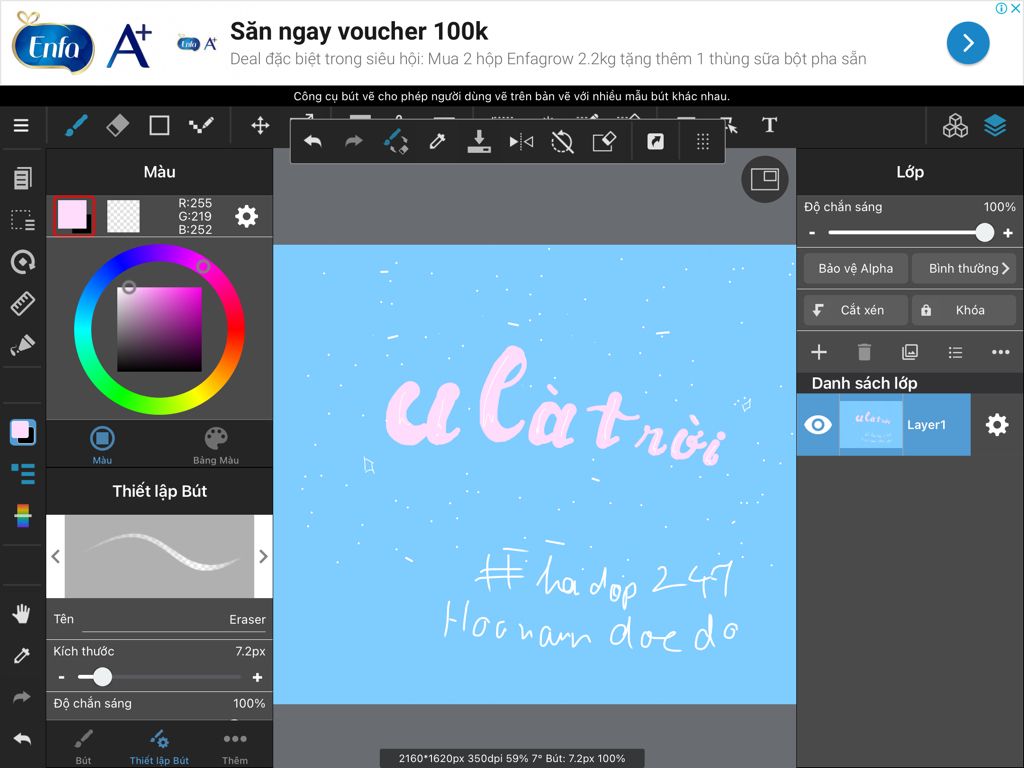Increase layer Độ chắn sáng opacity
1024x768 pixels.
click(1008, 232)
